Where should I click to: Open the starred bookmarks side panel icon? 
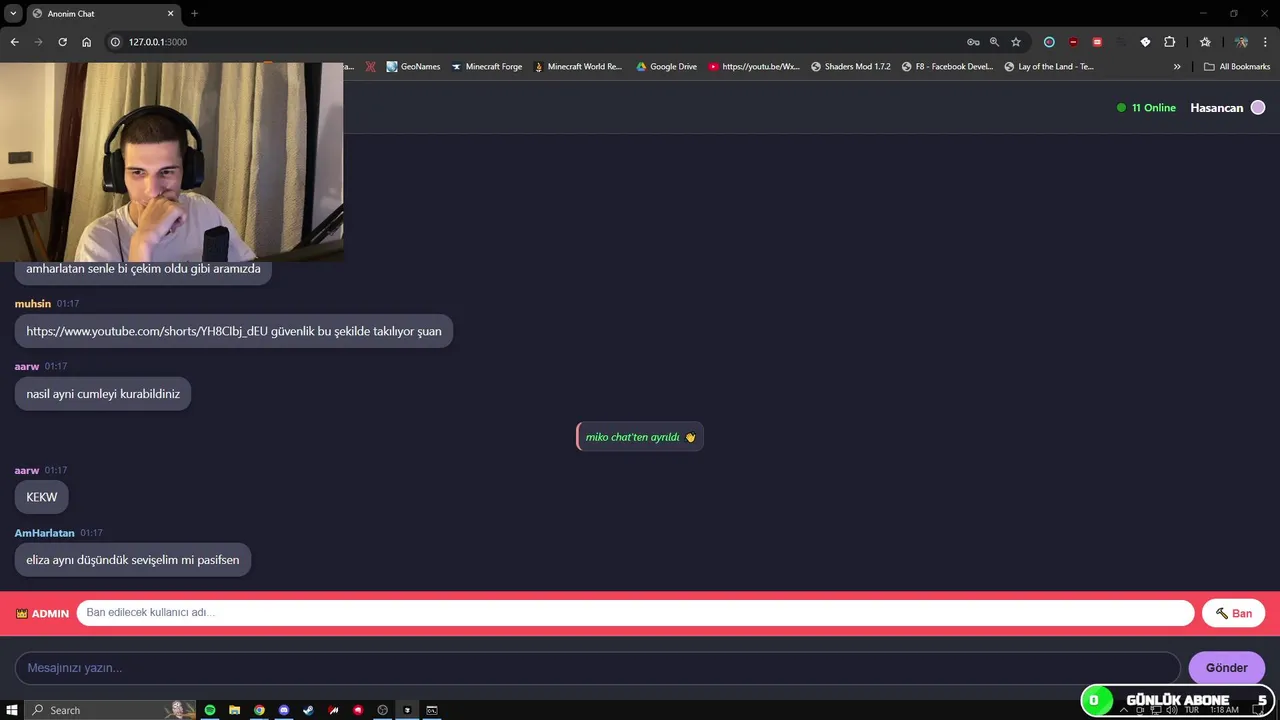tap(1205, 42)
